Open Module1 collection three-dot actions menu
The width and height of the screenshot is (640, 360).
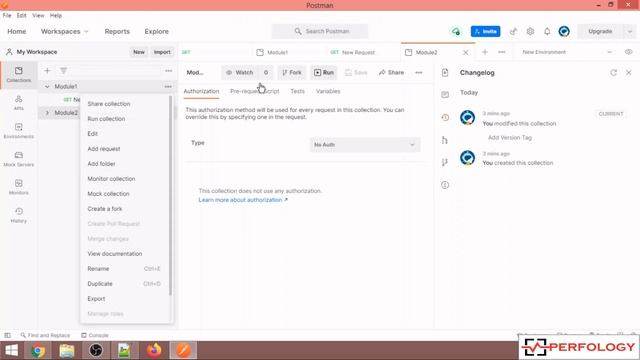pyautogui.click(x=168, y=87)
